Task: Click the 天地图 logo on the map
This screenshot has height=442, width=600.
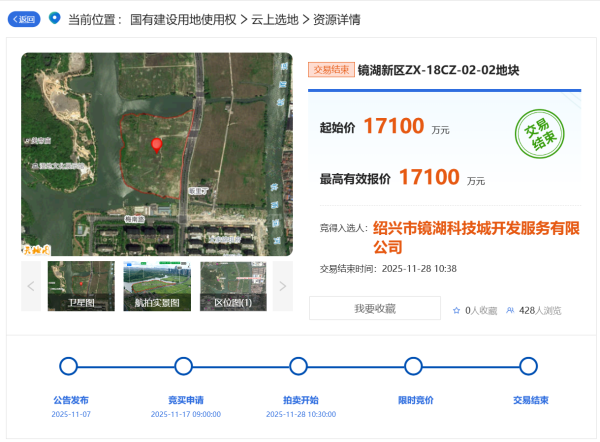Action: 36,249
